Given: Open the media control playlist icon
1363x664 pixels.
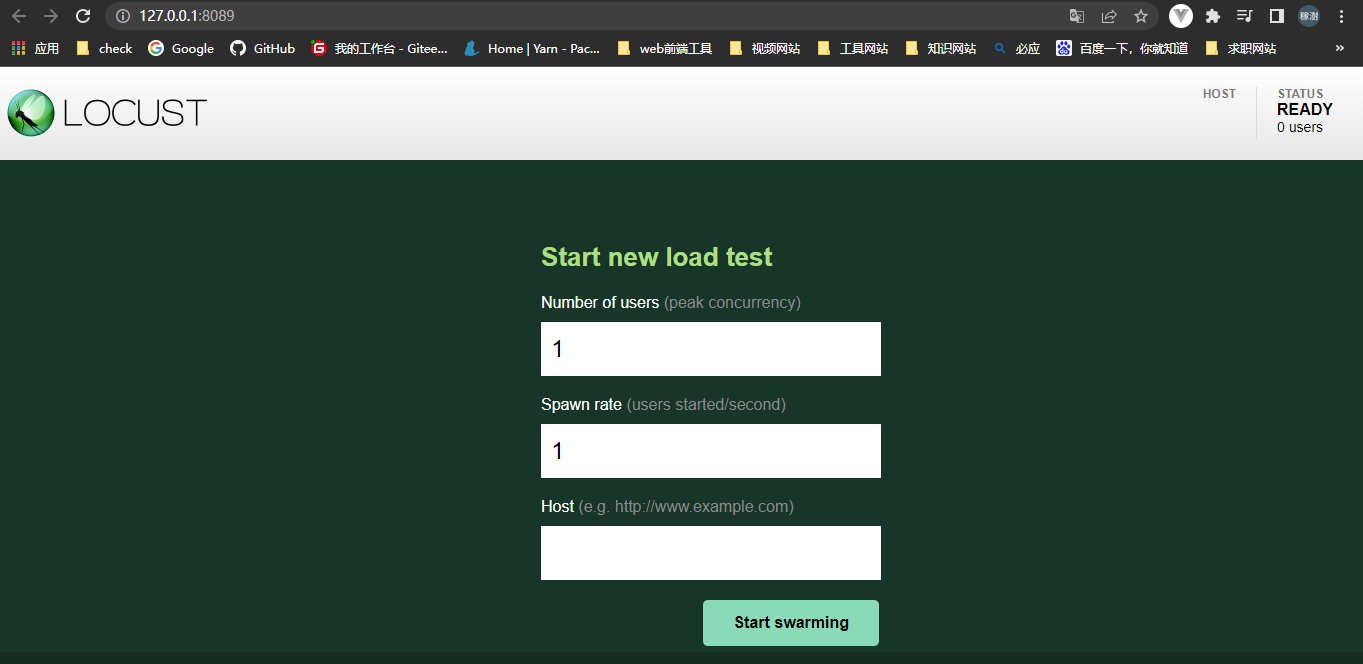Looking at the screenshot, I should [x=1245, y=16].
